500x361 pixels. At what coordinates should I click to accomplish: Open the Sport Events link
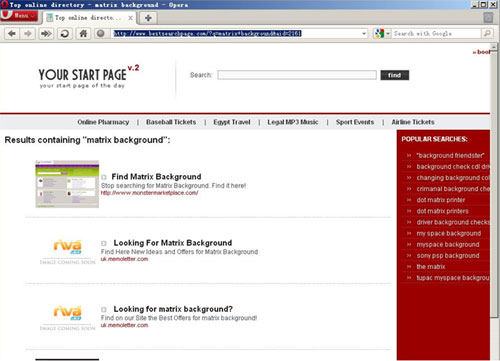[x=355, y=122]
